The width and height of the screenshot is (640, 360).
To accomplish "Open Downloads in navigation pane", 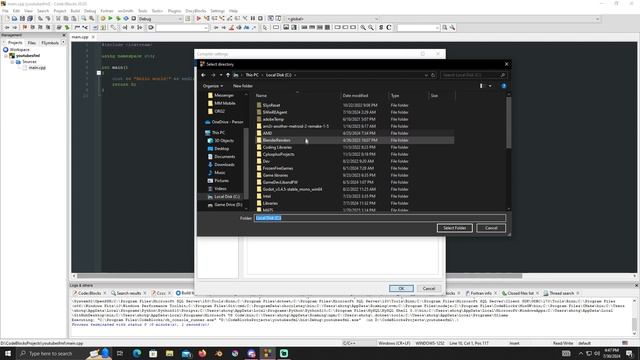I will (x=221, y=164).
